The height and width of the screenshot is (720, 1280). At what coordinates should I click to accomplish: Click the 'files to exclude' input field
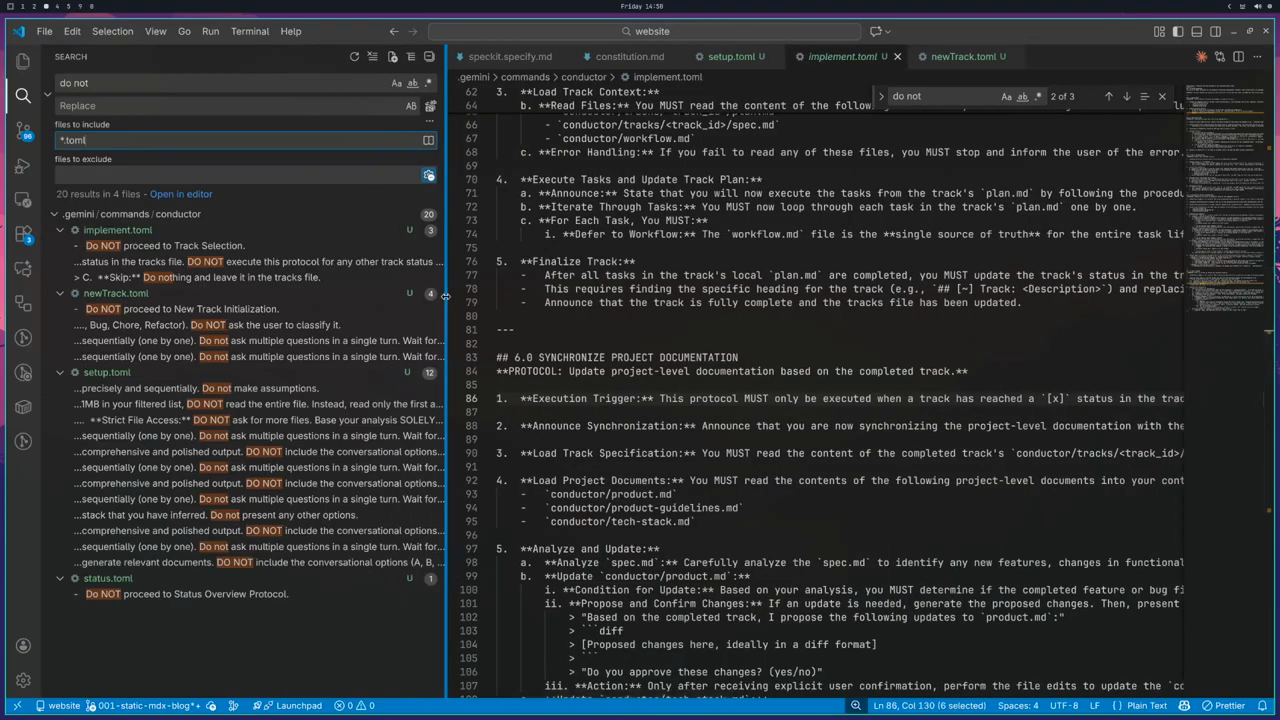pyautogui.click(x=235, y=176)
